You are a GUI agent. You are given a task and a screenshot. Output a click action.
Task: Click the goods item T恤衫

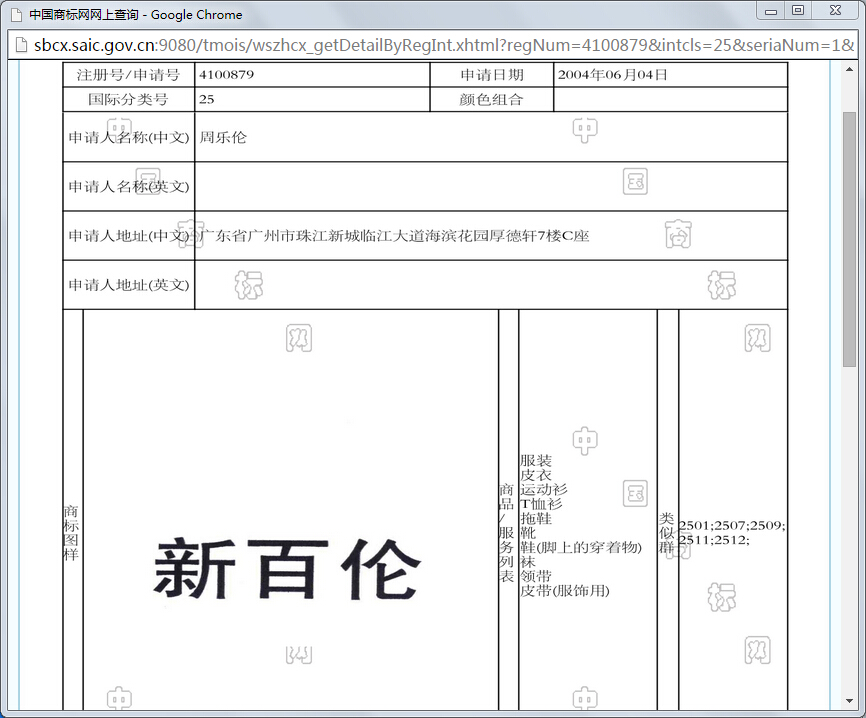(x=541, y=504)
